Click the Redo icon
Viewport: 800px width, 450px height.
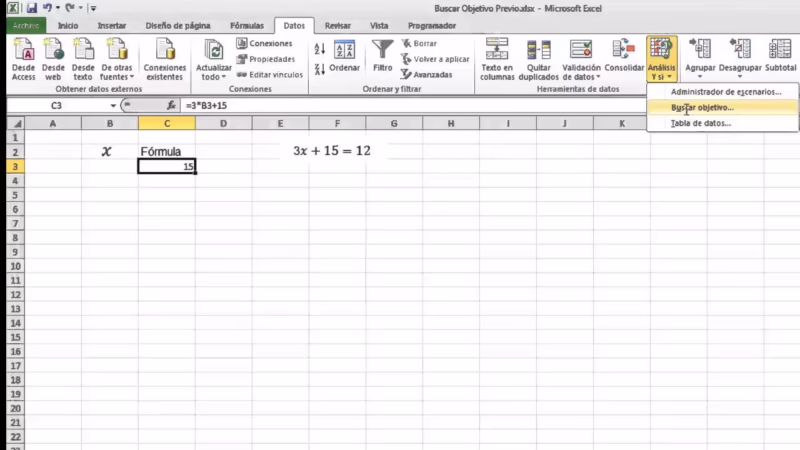pyautogui.click(x=70, y=8)
